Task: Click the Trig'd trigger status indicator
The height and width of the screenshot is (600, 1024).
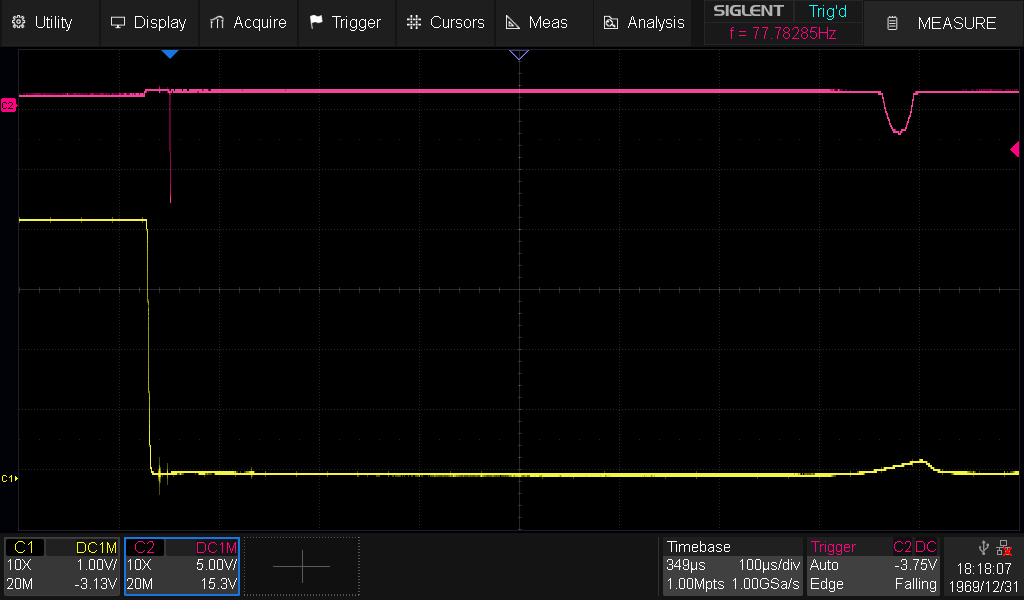Action: point(827,11)
